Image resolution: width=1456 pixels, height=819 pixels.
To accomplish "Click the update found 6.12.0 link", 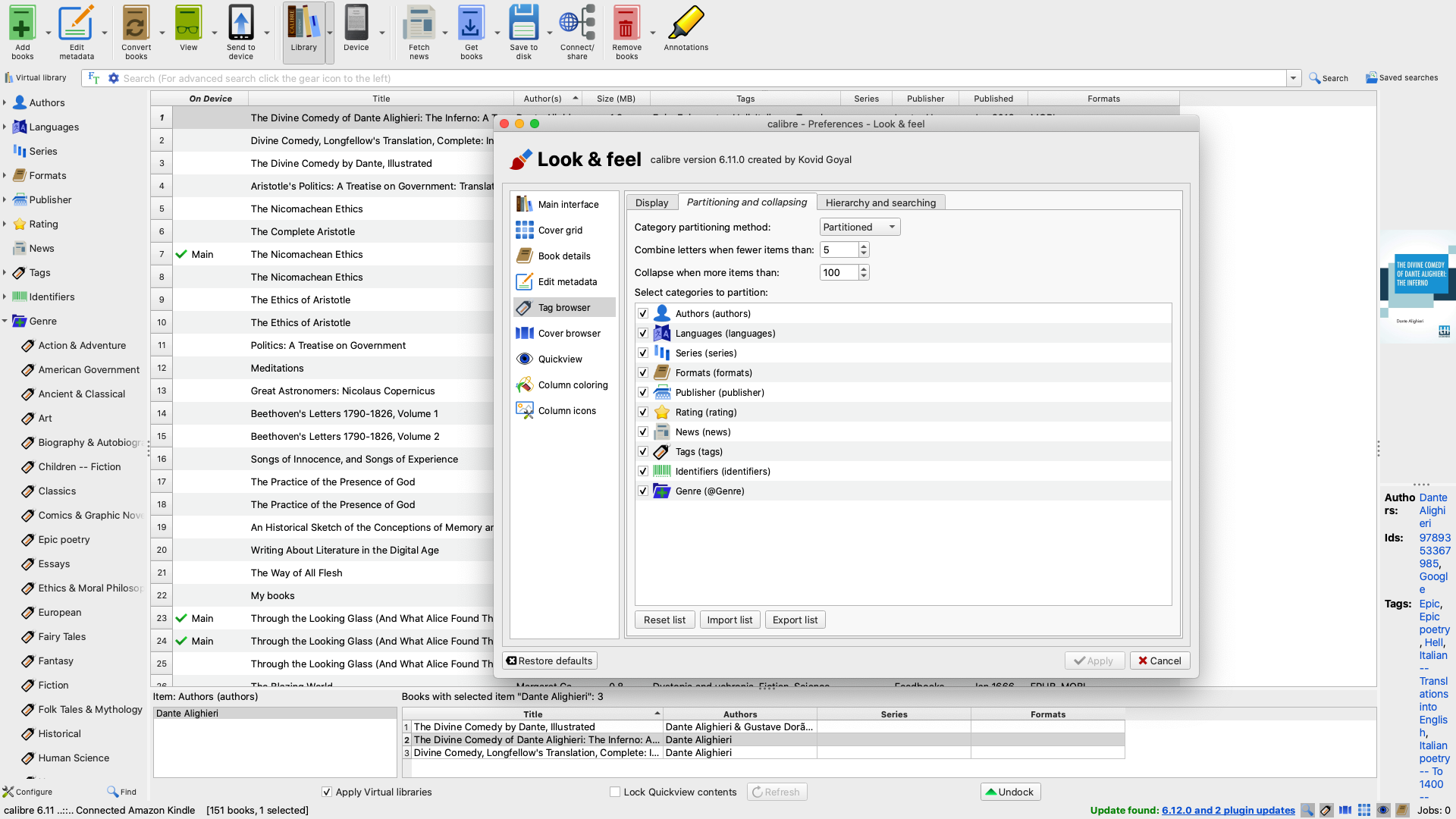I will click(x=1228, y=811).
